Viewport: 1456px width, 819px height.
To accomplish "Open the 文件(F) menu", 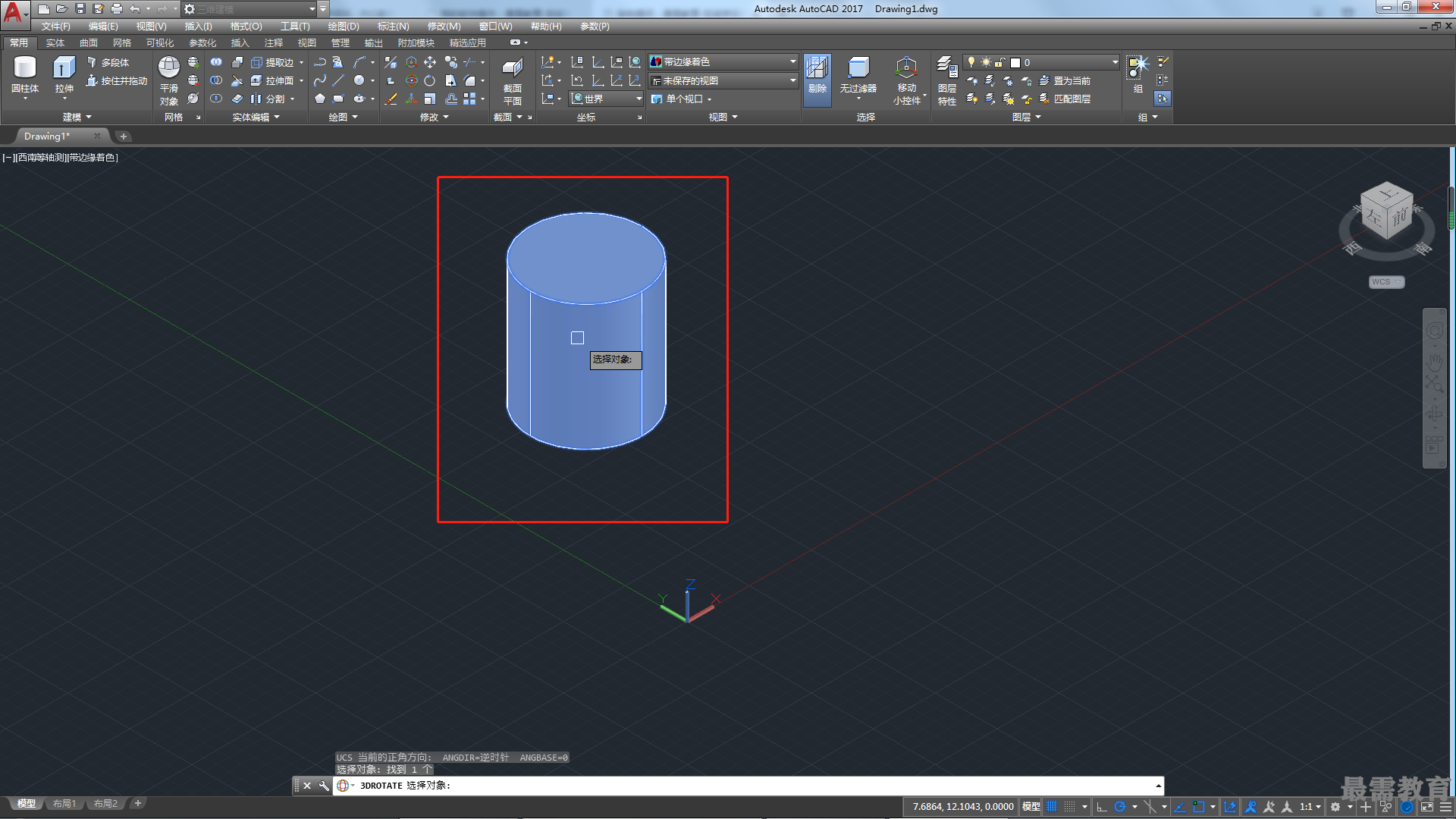I will 56,27.
